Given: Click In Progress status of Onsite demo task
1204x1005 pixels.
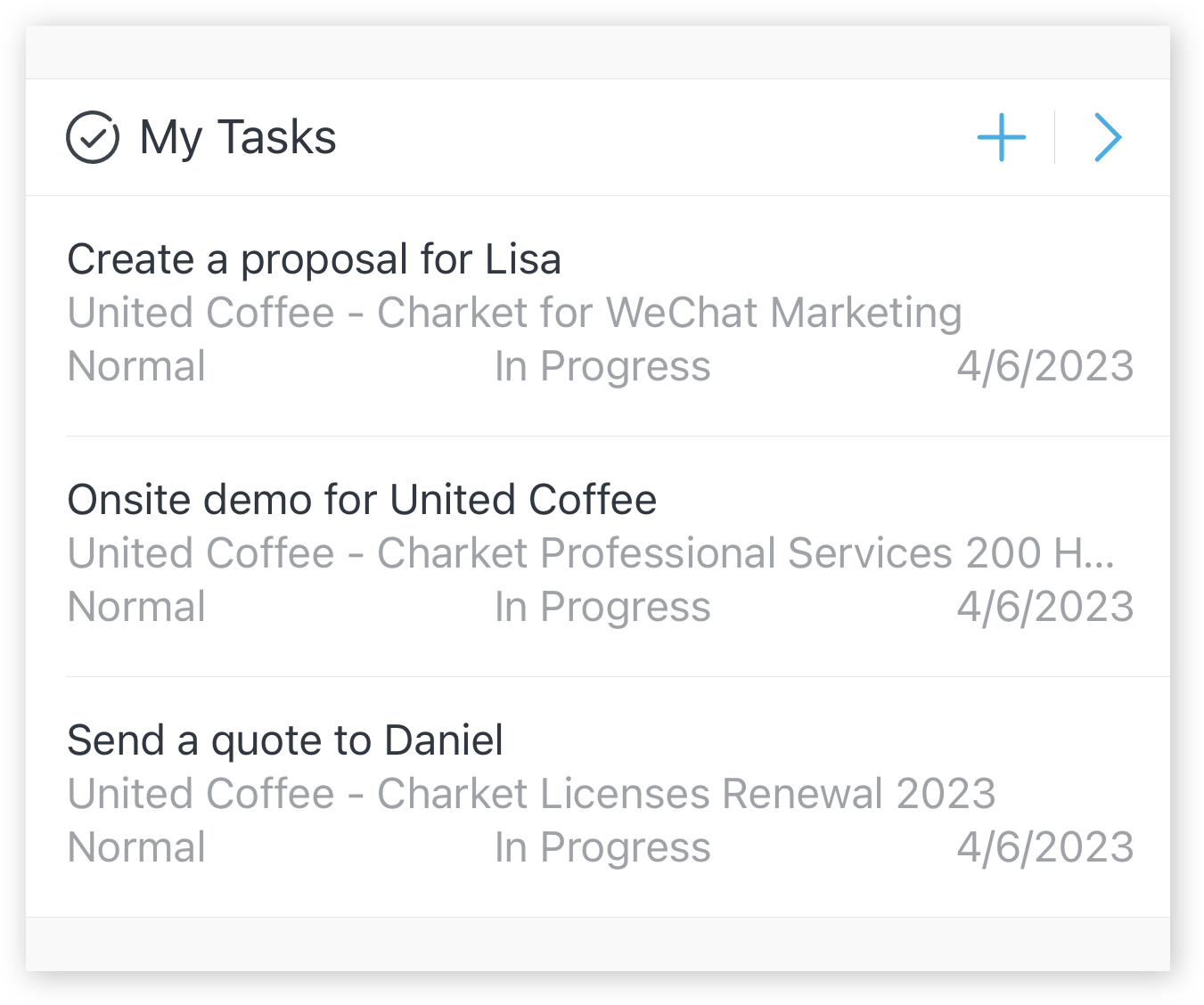Looking at the screenshot, I should pyautogui.click(x=602, y=607).
